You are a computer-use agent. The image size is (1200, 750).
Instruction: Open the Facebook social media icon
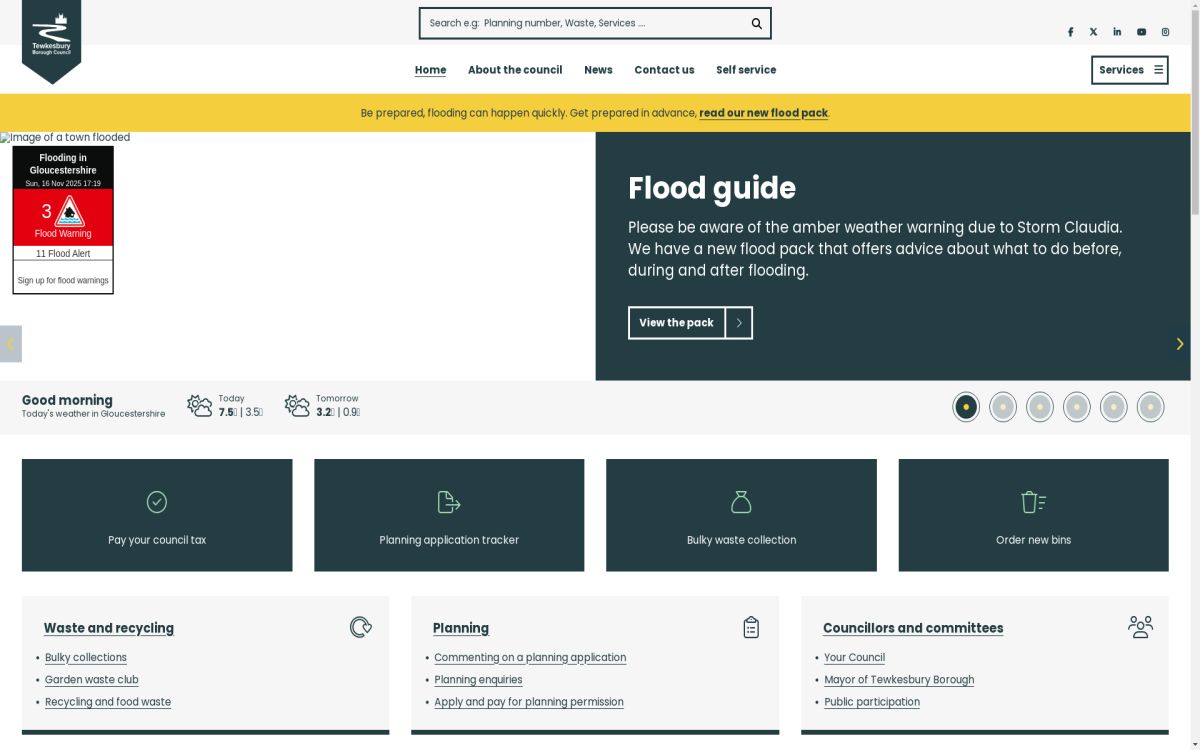pyautogui.click(x=1070, y=31)
